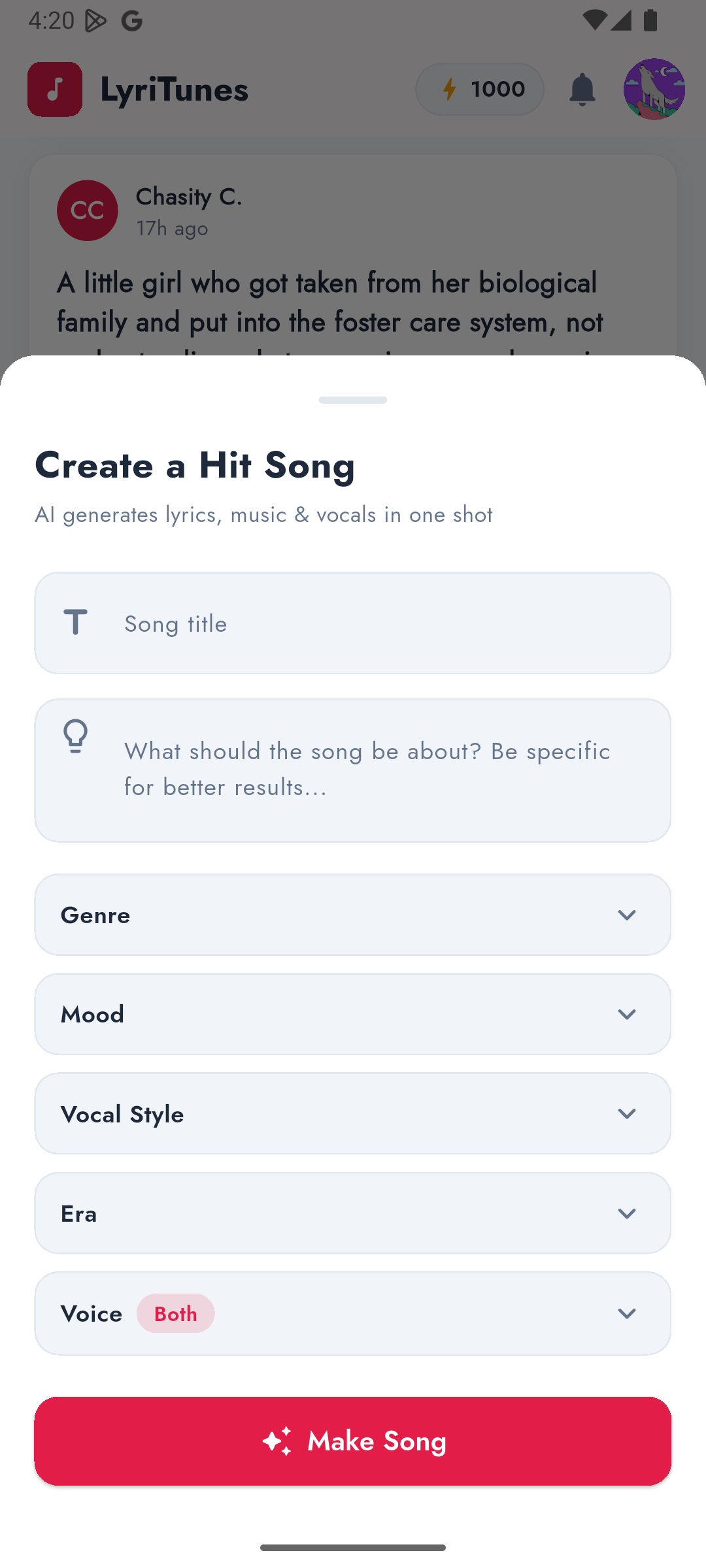Open Chasity C.'s profile name
706x1568 pixels.
pos(189,197)
